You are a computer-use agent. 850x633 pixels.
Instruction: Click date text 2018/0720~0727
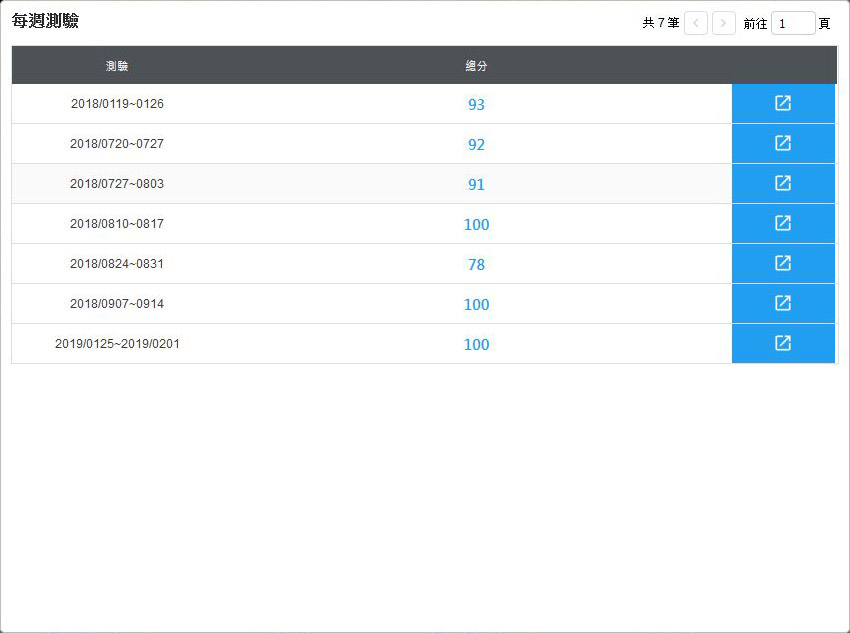click(117, 144)
